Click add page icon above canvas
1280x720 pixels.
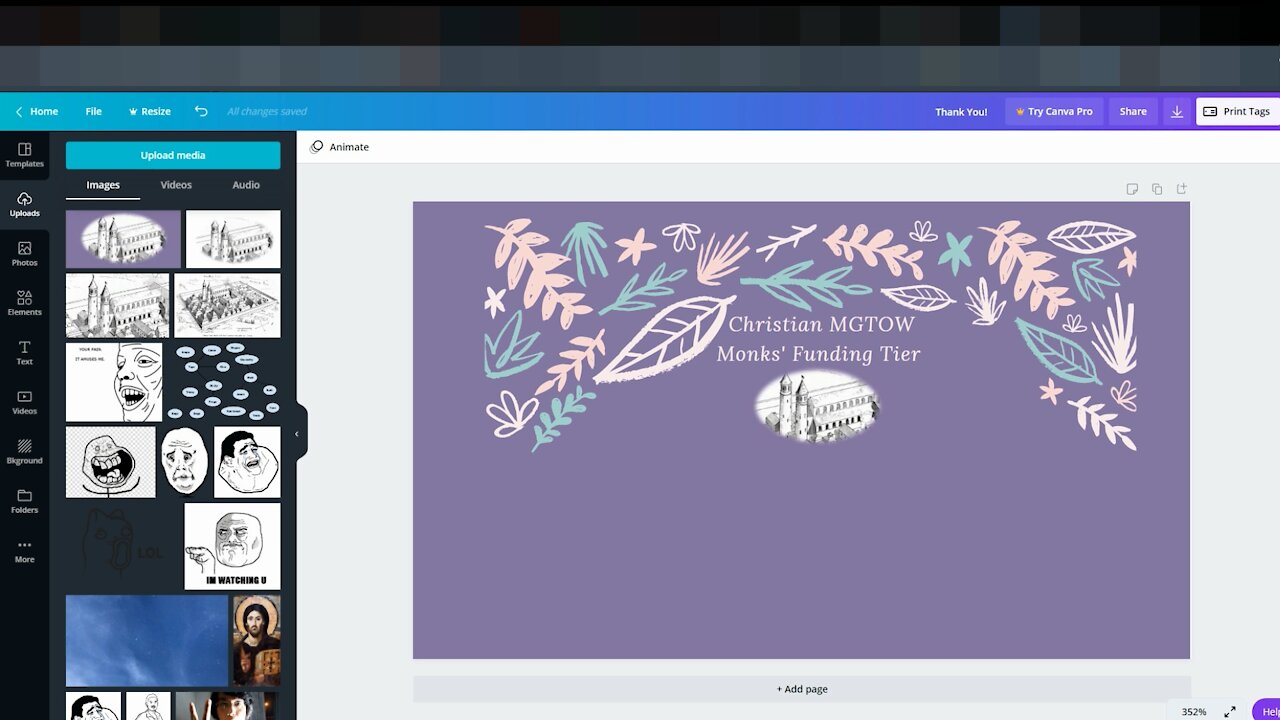[1181, 189]
